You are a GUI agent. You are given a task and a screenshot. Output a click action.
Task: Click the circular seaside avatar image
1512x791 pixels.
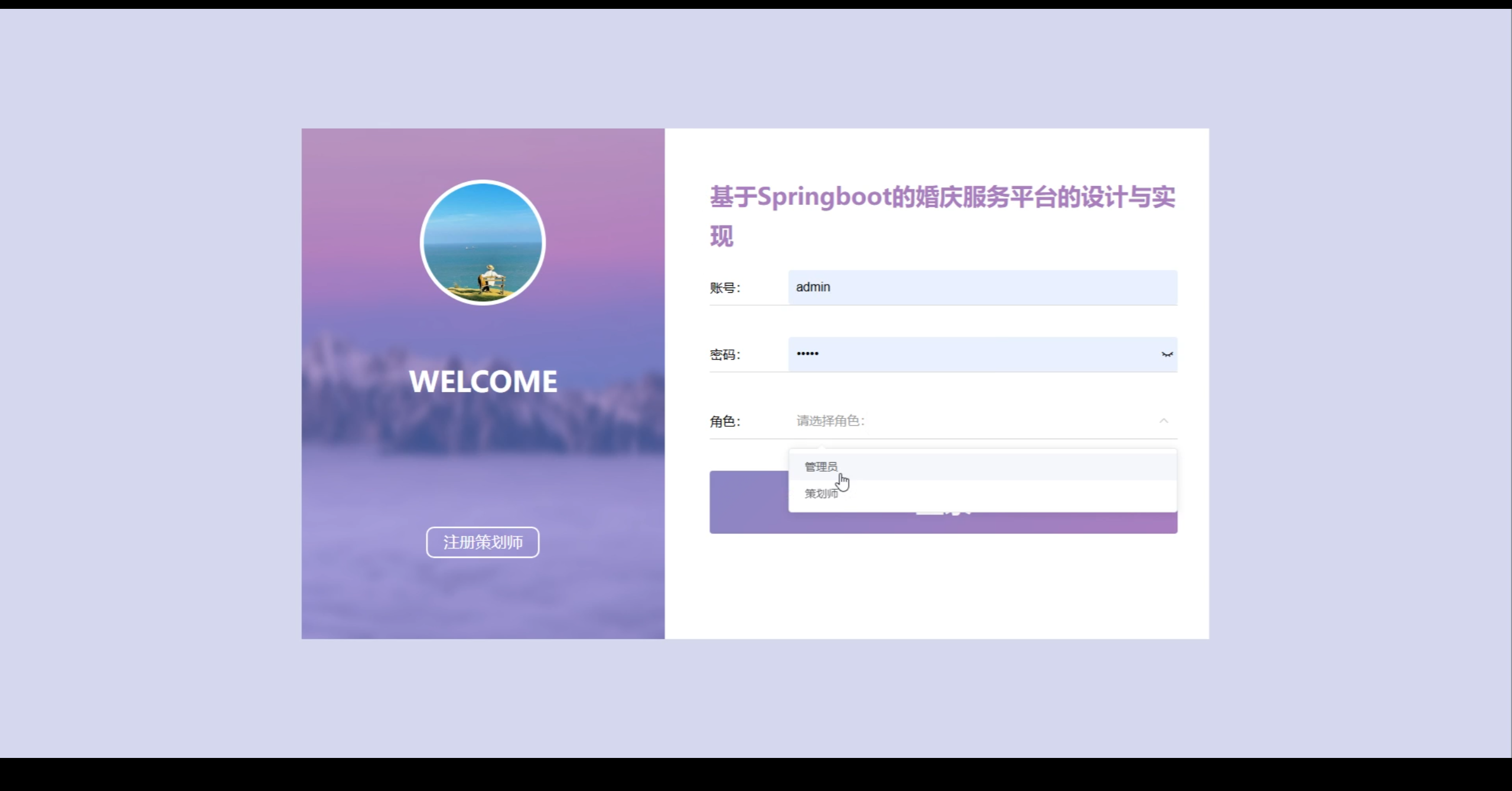coord(483,243)
